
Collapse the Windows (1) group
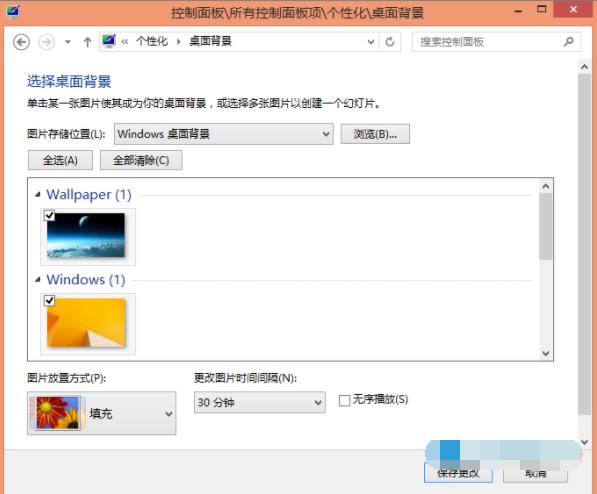coord(37,280)
